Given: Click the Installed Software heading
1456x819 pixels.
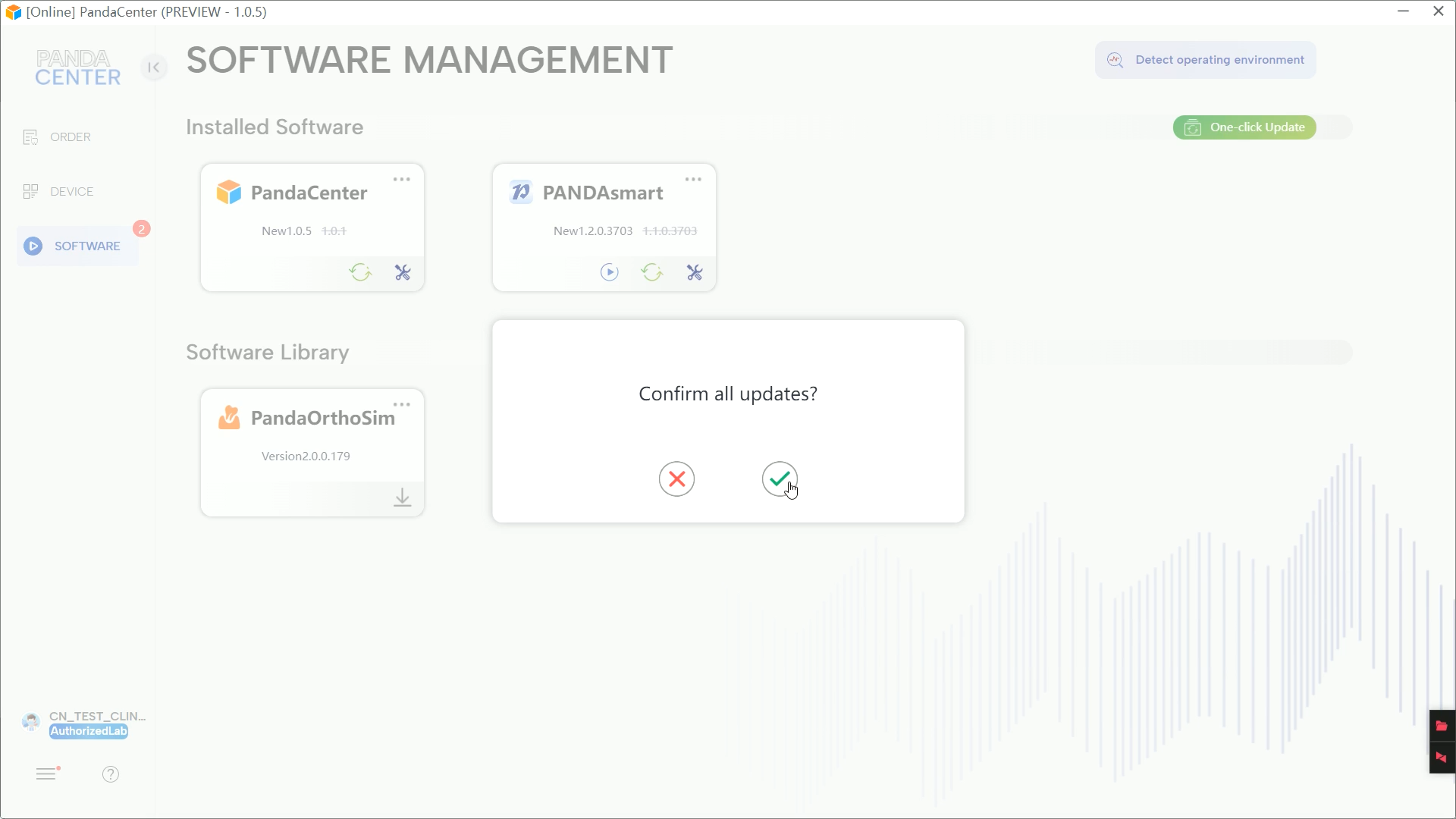Looking at the screenshot, I should click(275, 127).
